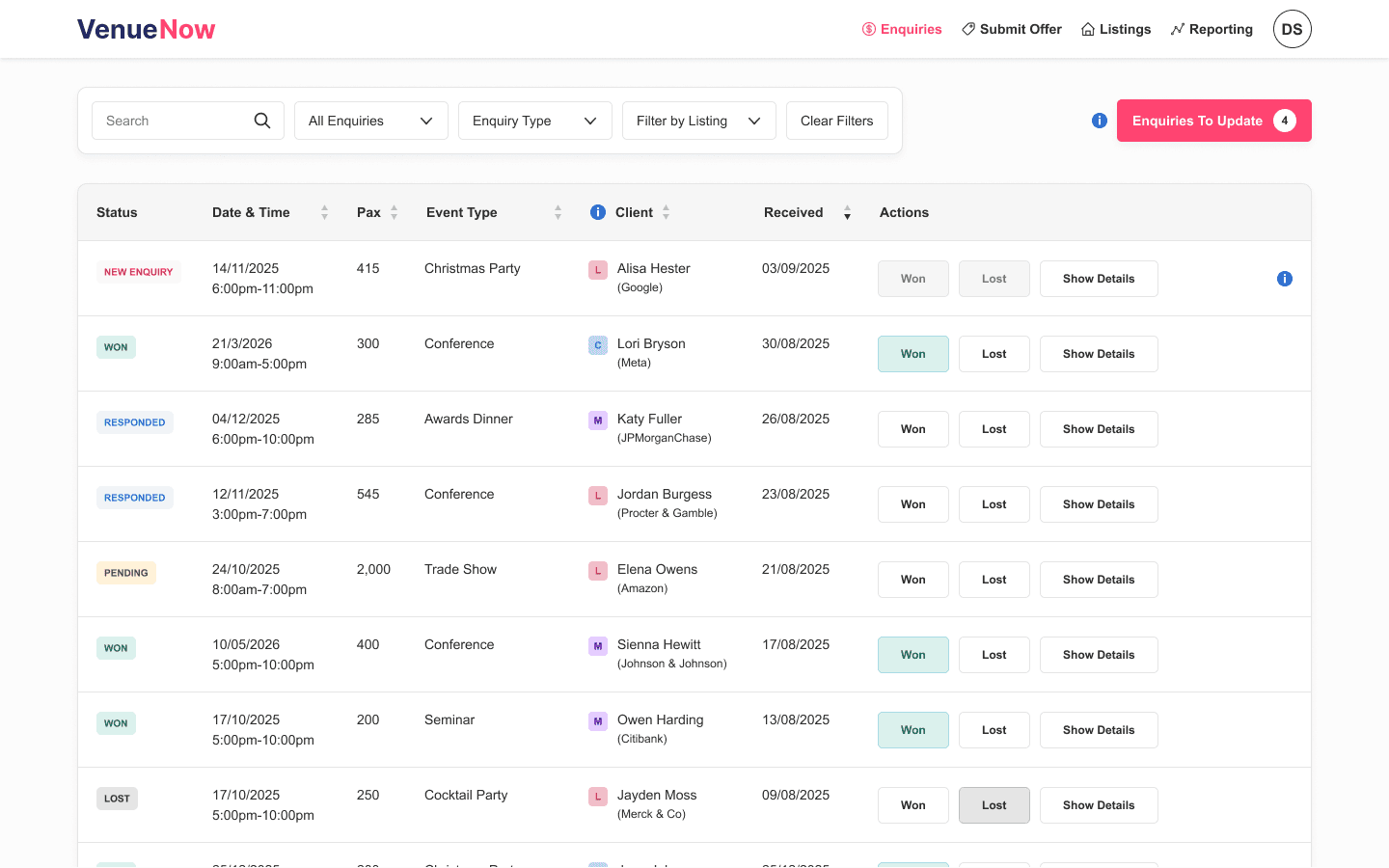Click the Enquiries To Update button

1214,121
